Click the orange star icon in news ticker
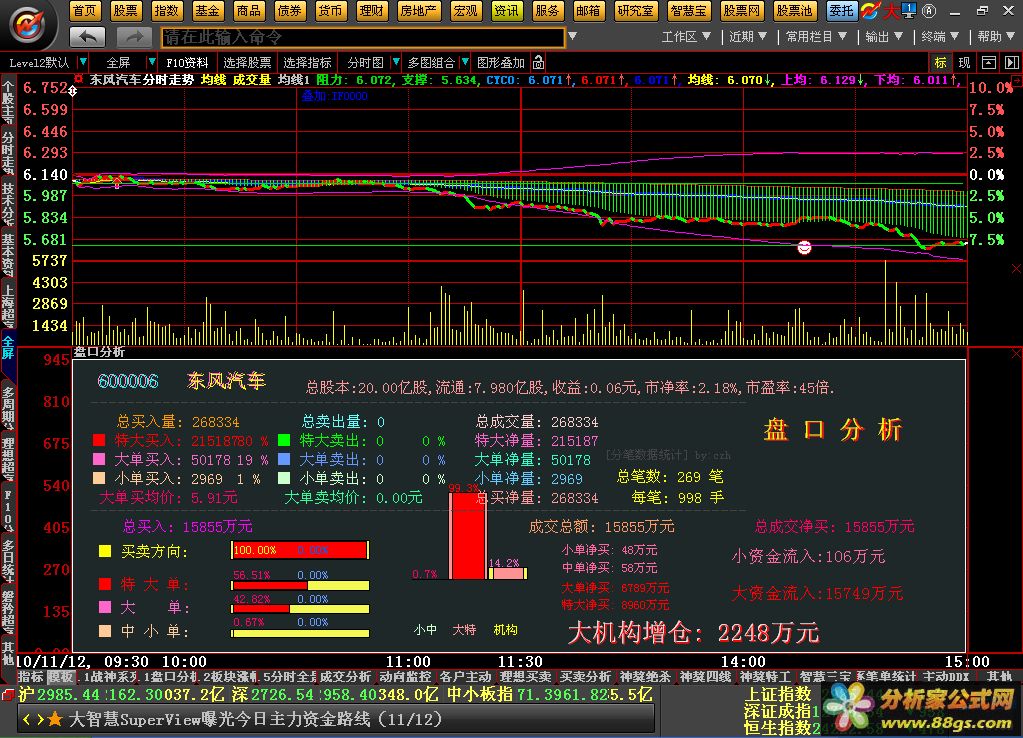The width and height of the screenshot is (1023, 738). tap(55, 719)
